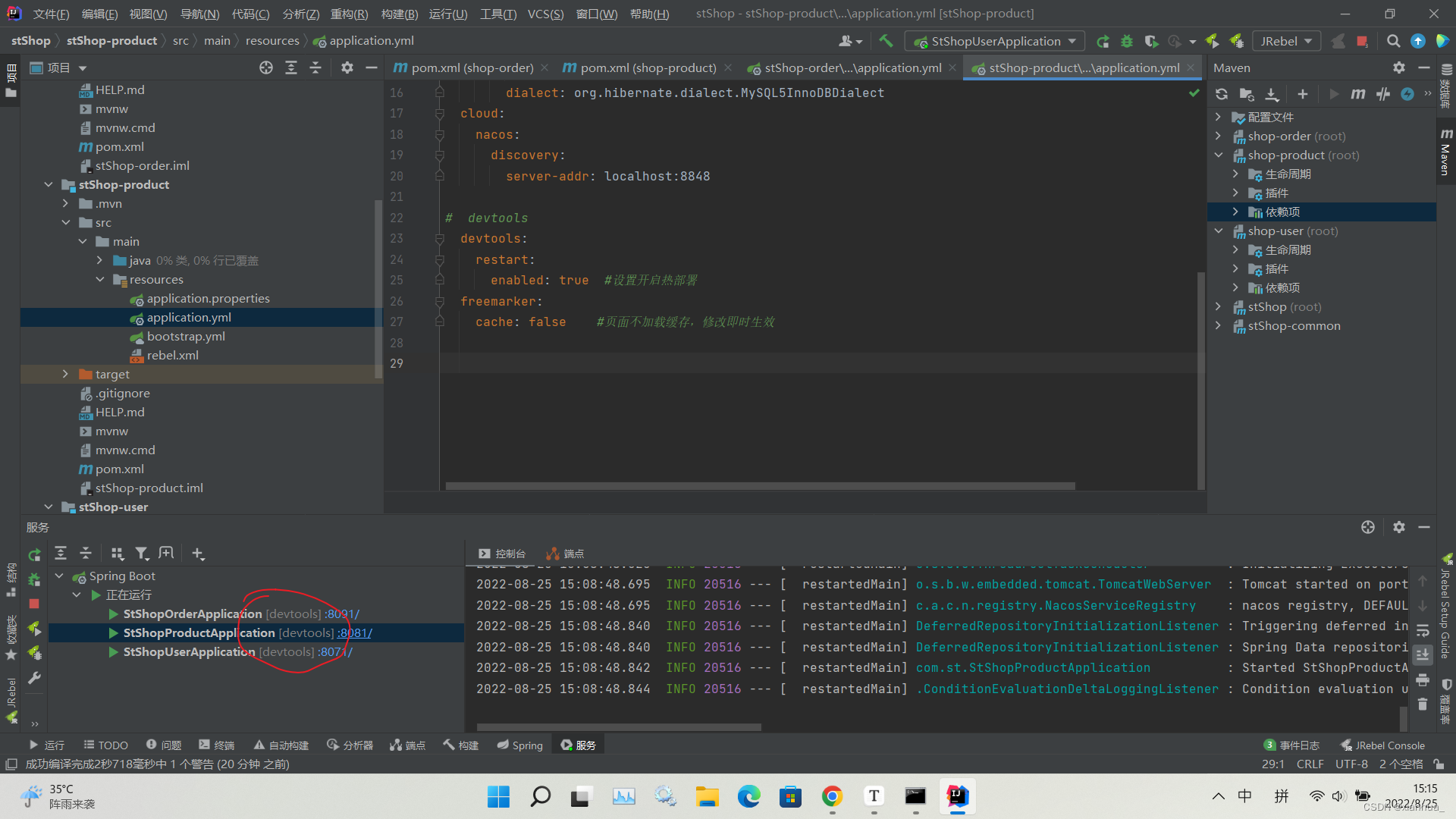Collapse all nodes in the Services panel
1456x819 pixels.
tap(85, 553)
